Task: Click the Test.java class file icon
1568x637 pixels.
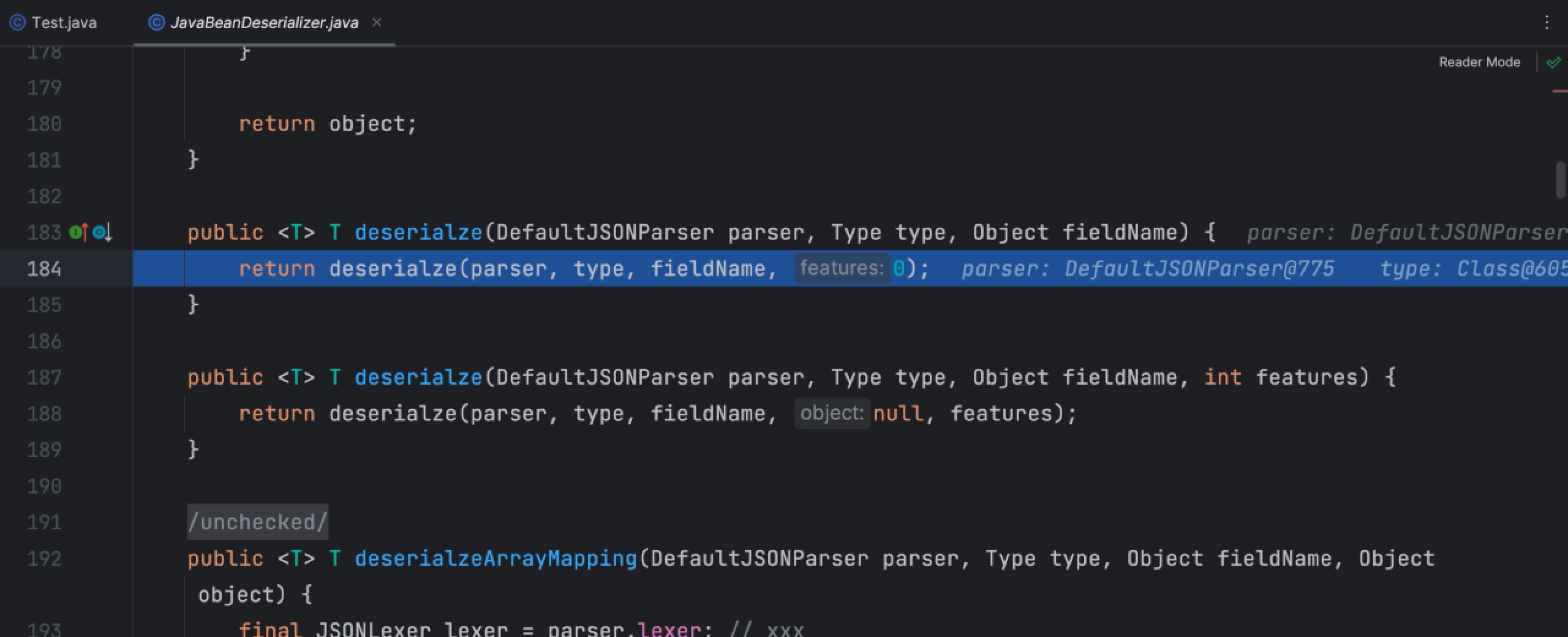Action: pos(17,23)
